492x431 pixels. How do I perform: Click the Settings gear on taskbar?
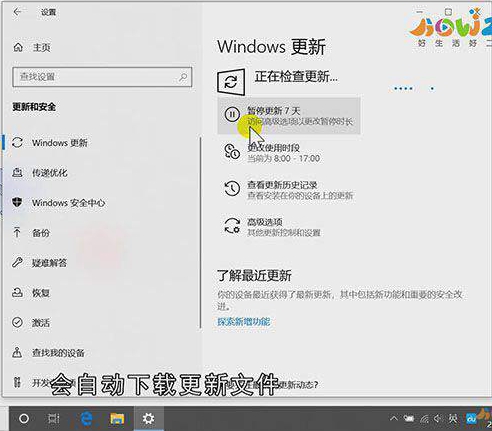point(148,418)
